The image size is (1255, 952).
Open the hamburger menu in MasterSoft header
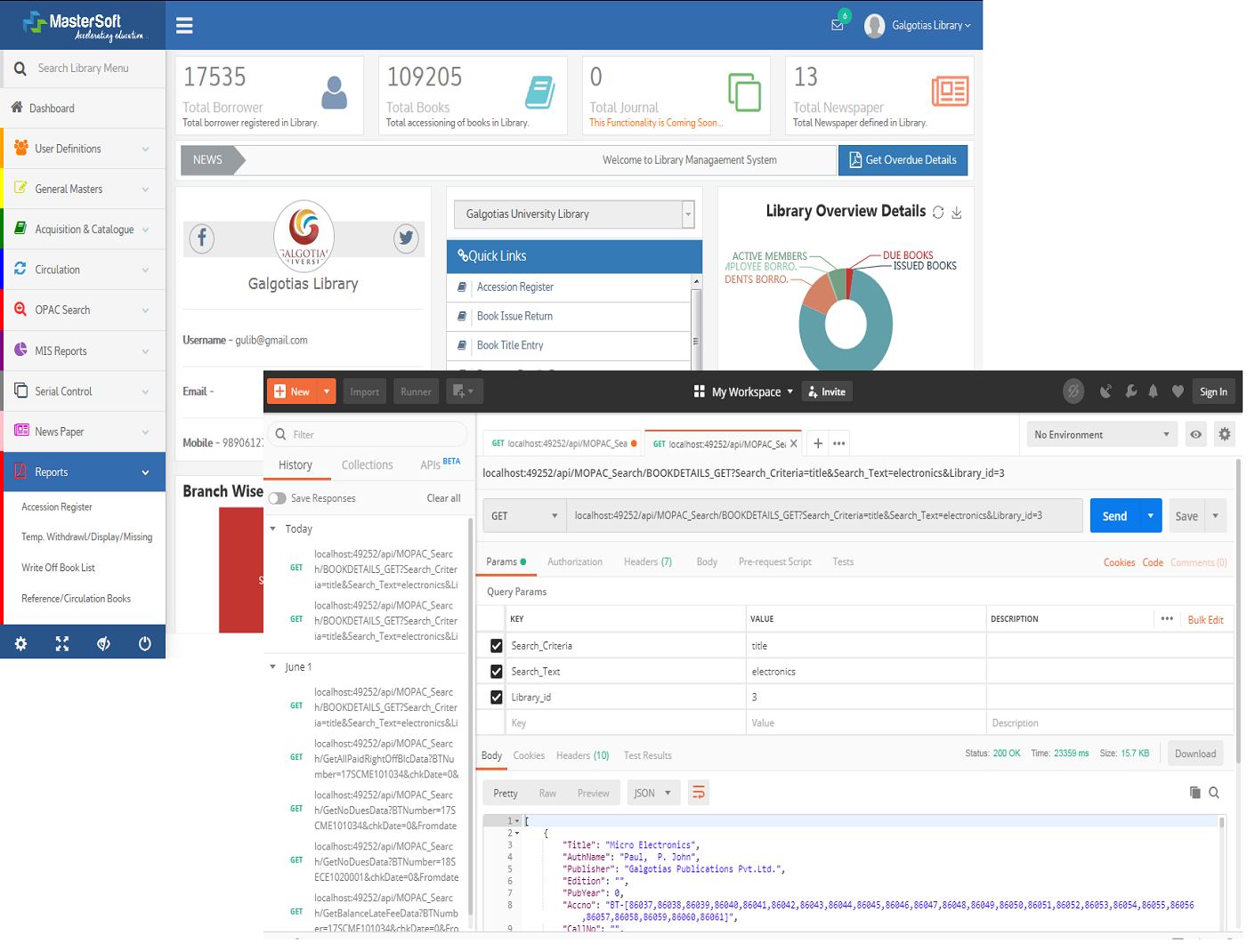tap(184, 25)
